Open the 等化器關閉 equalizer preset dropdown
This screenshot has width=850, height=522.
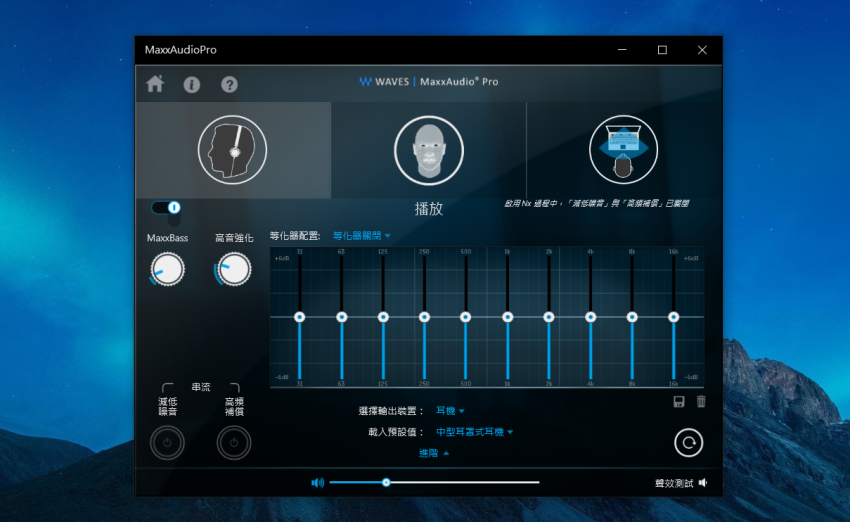[362, 236]
